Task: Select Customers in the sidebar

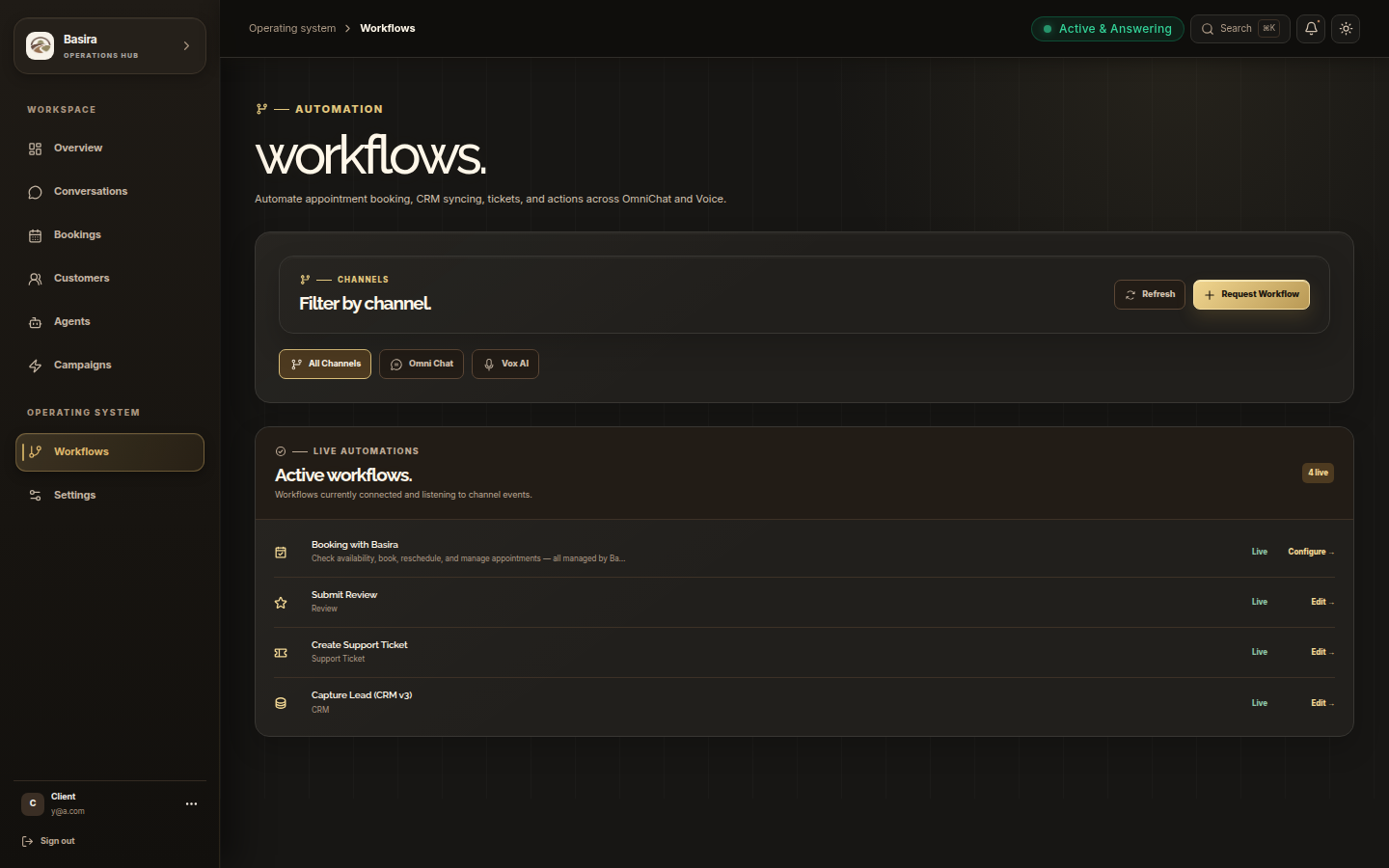Action: click(110, 279)
